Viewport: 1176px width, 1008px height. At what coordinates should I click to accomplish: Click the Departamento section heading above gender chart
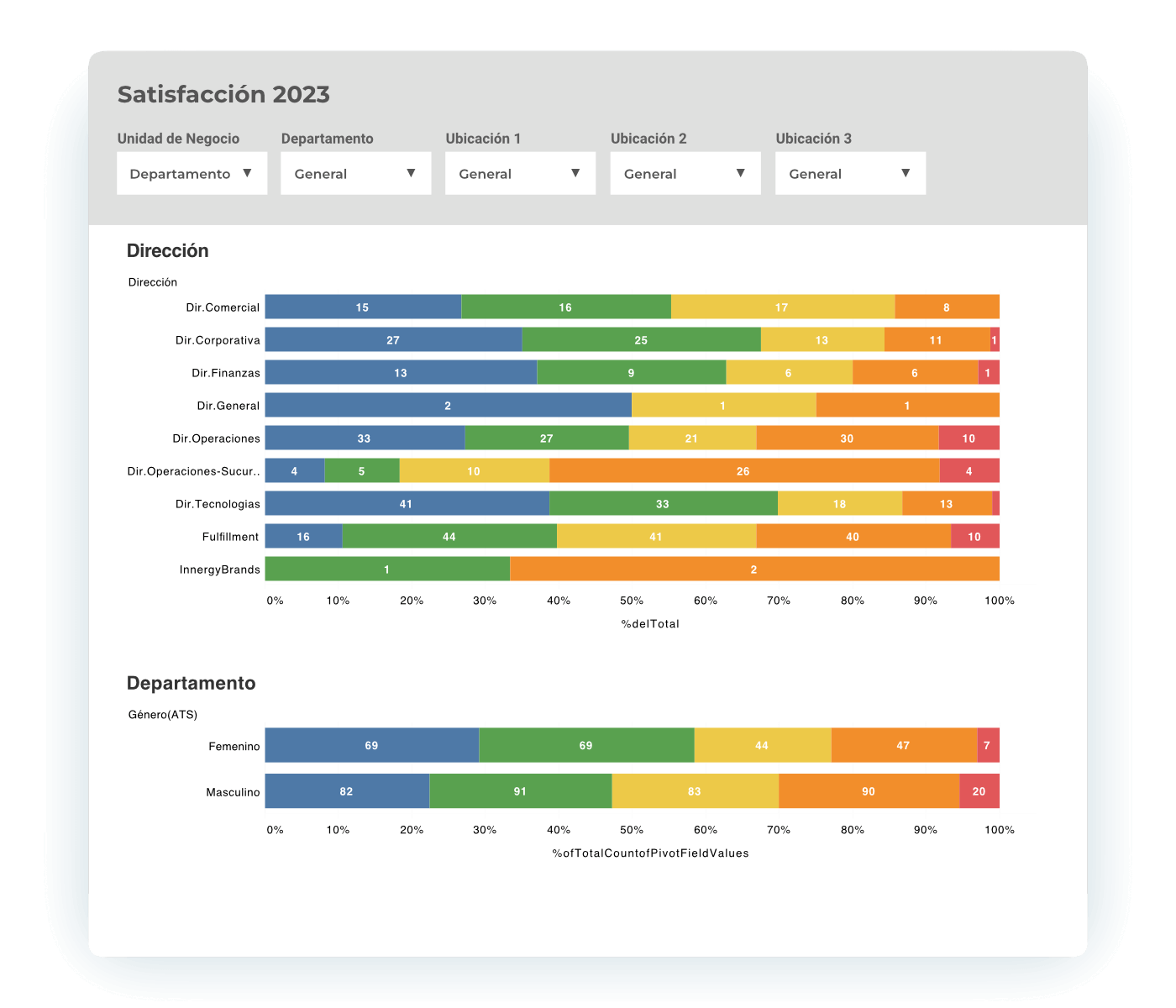191,683
